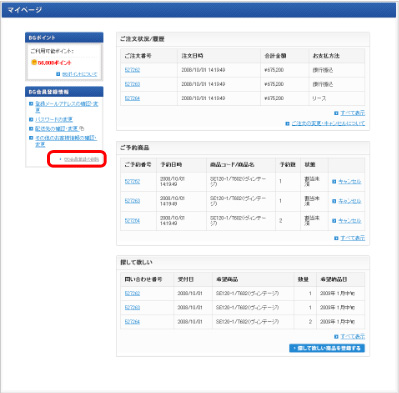The height and width of the screenshot is (393, 399).
Task: Click the arrow icon beside the delivery address link
Action: coord(31,128)
